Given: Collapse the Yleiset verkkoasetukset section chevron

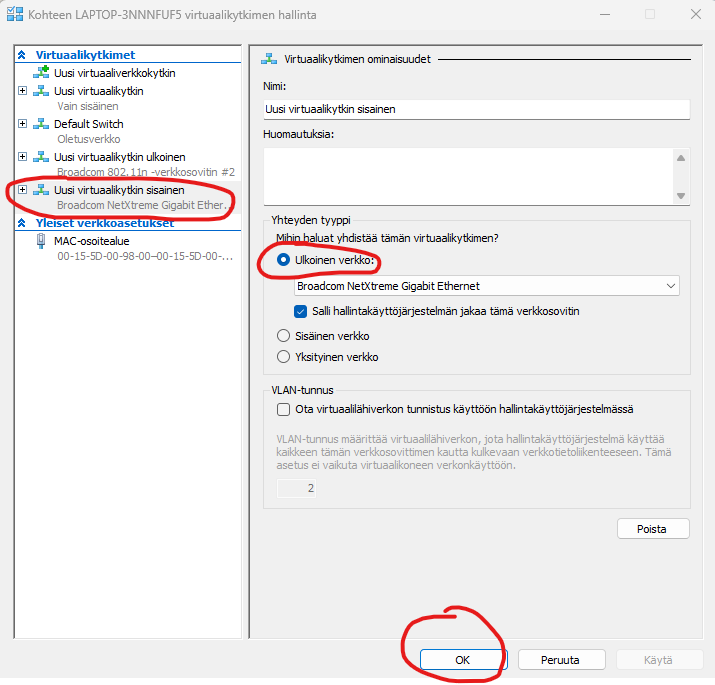Looking at the screenshot, I should (21, 223).
